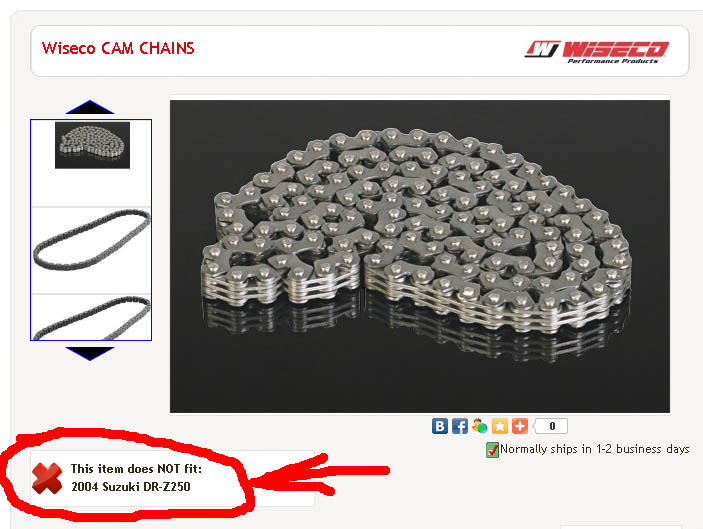
Task: Open more sharing options plus icon
Action: point(520,426)
